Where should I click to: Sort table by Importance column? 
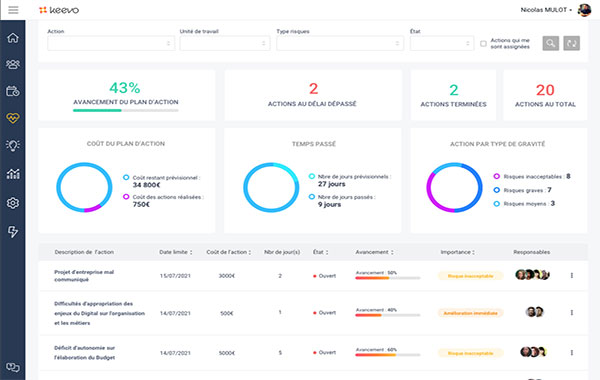(x=457, y=252)
